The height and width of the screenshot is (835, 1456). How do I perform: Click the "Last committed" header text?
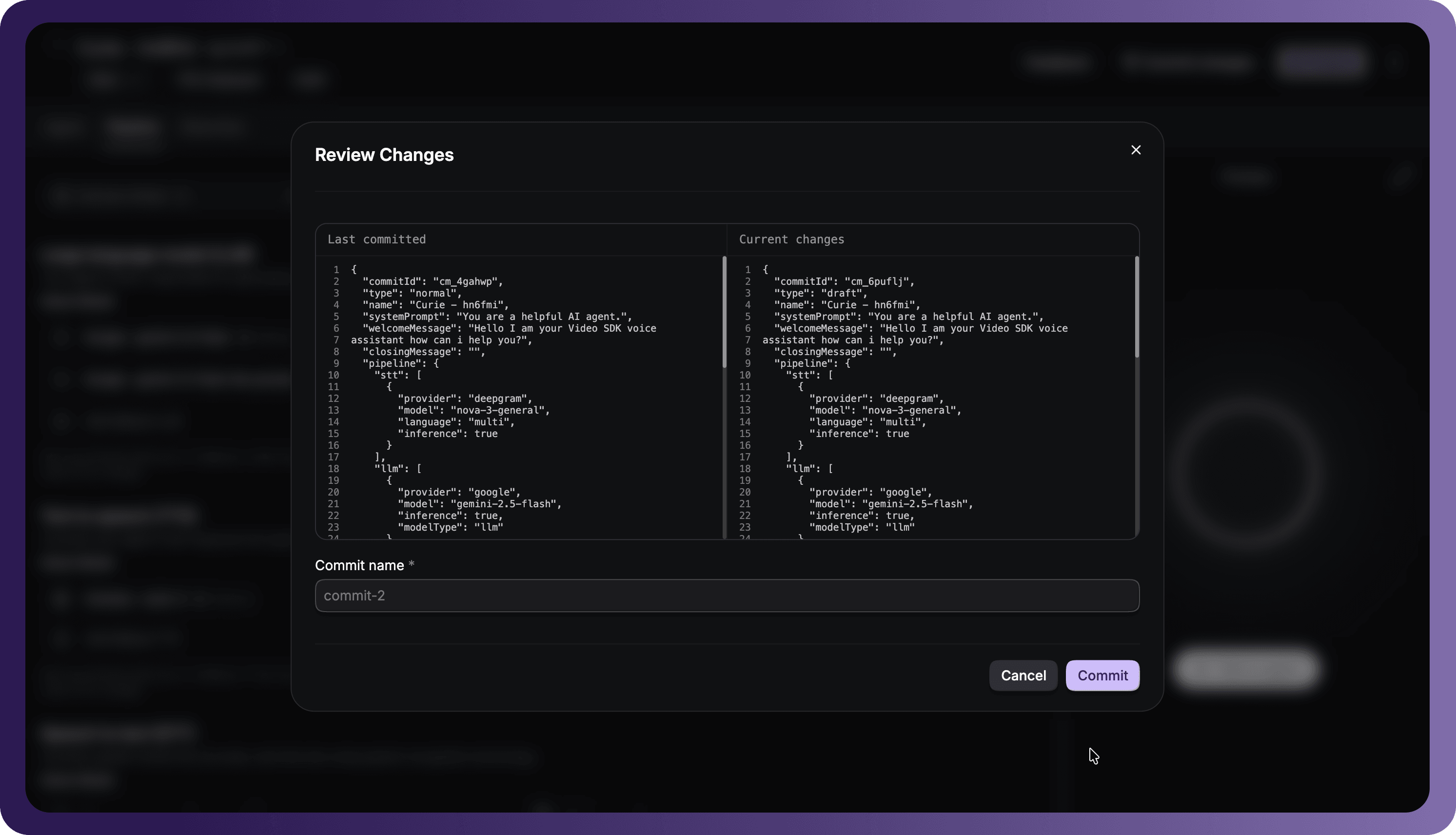click(x=376, y=239)
